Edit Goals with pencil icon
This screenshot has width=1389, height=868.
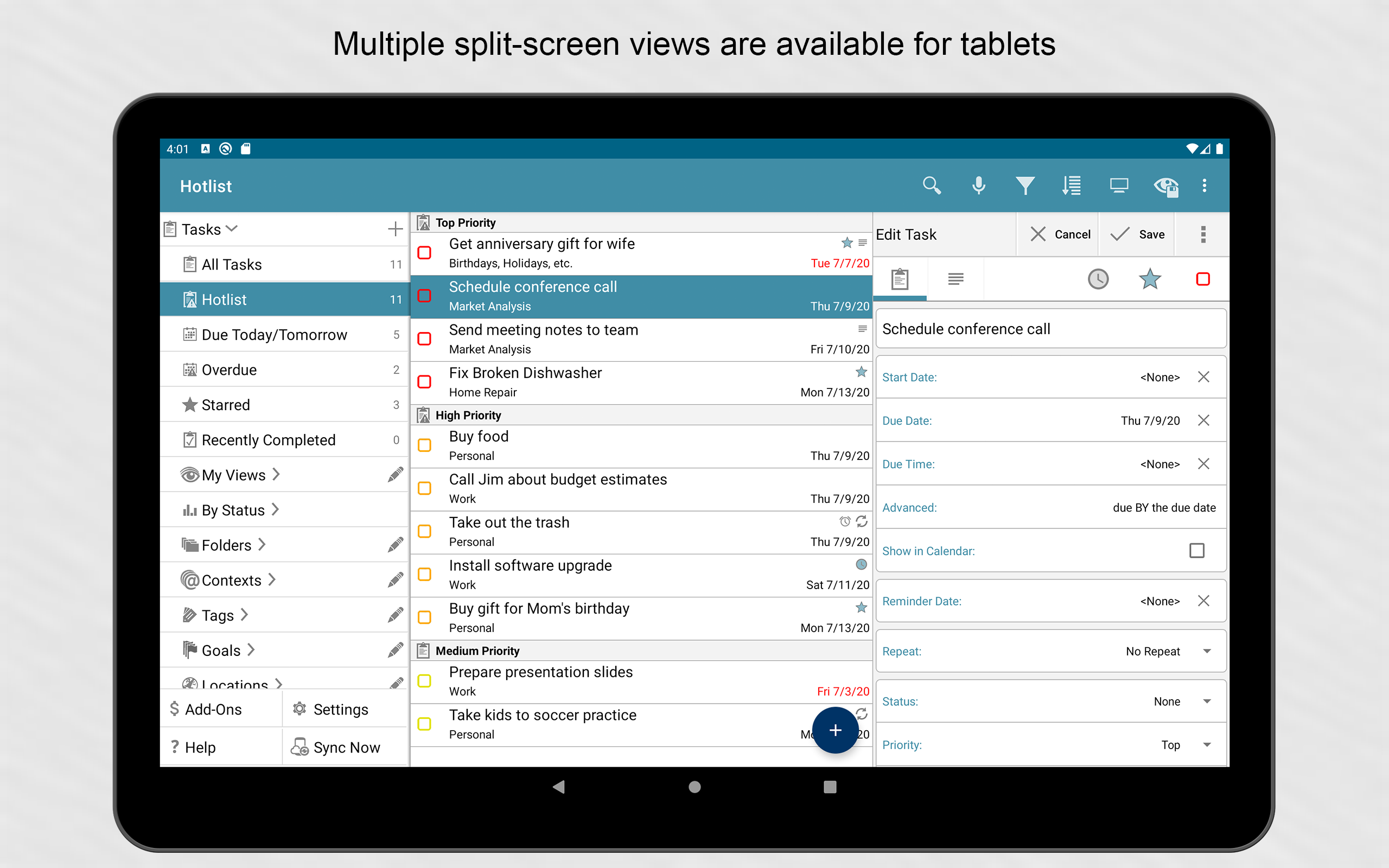[x=395, y=650]
